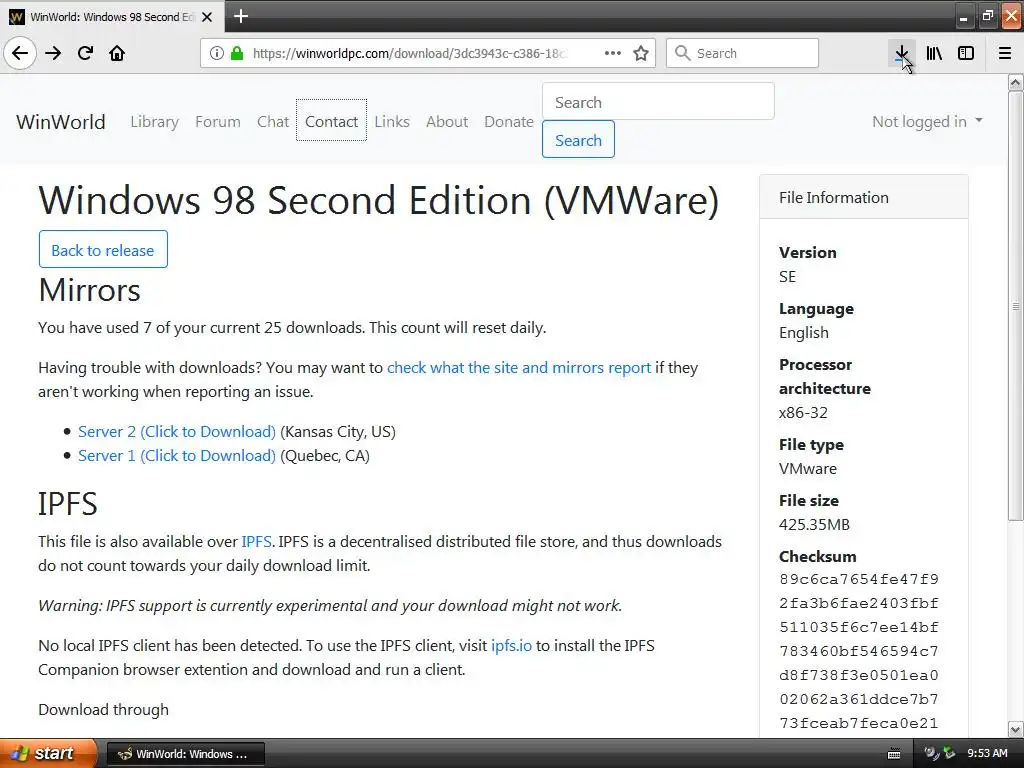Screen dimensions: 1024x768
Task: Click the search magnifier icon in search bar
Action: [682, 53]
